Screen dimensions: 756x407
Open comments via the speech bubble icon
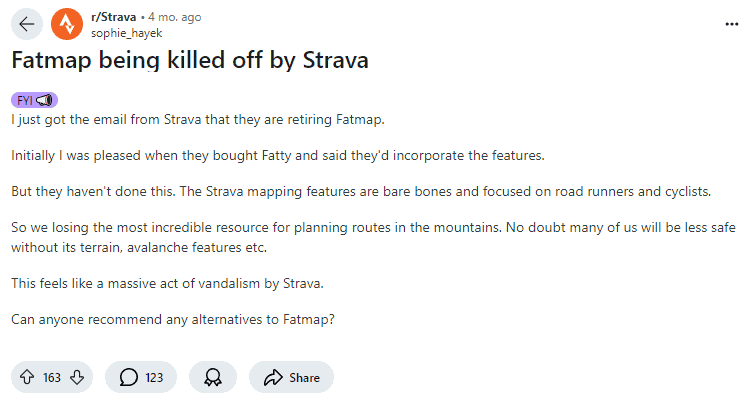(129, 377)
